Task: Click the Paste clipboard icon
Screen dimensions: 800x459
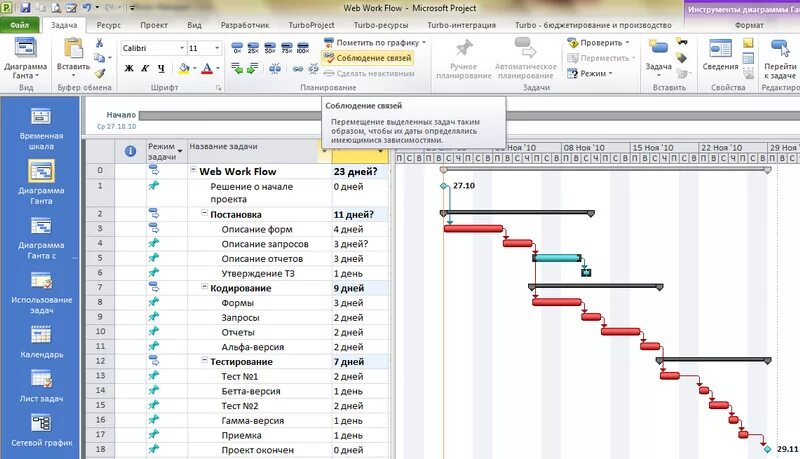Action: click(73, 49)
